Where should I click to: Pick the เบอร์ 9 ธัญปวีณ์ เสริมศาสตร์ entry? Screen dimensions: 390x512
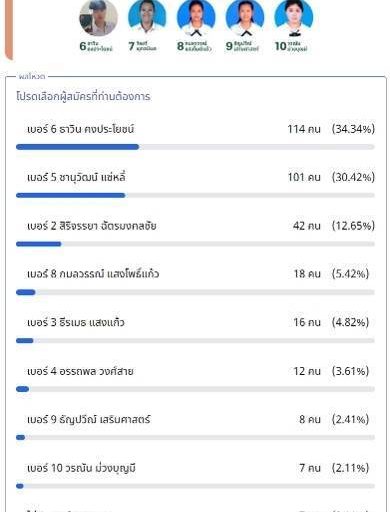click(195, 427)
